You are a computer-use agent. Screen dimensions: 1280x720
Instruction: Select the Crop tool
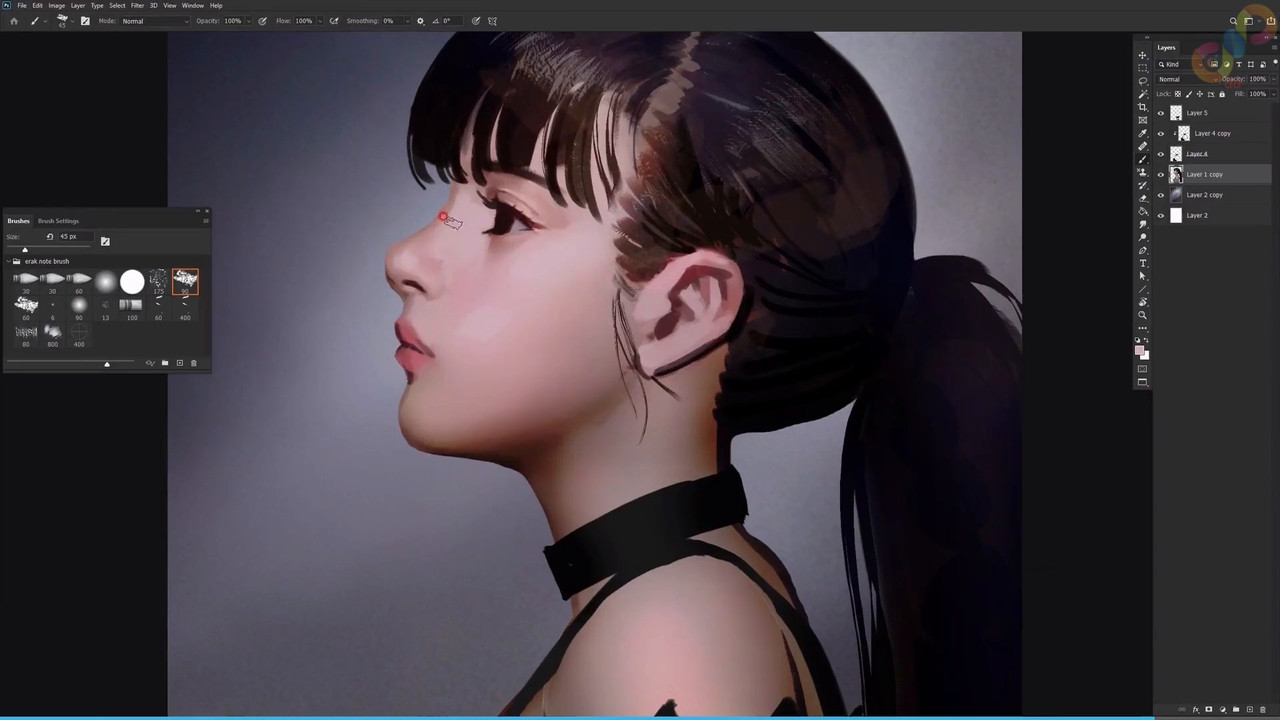pyautogui.click(x=1143, y=107)
